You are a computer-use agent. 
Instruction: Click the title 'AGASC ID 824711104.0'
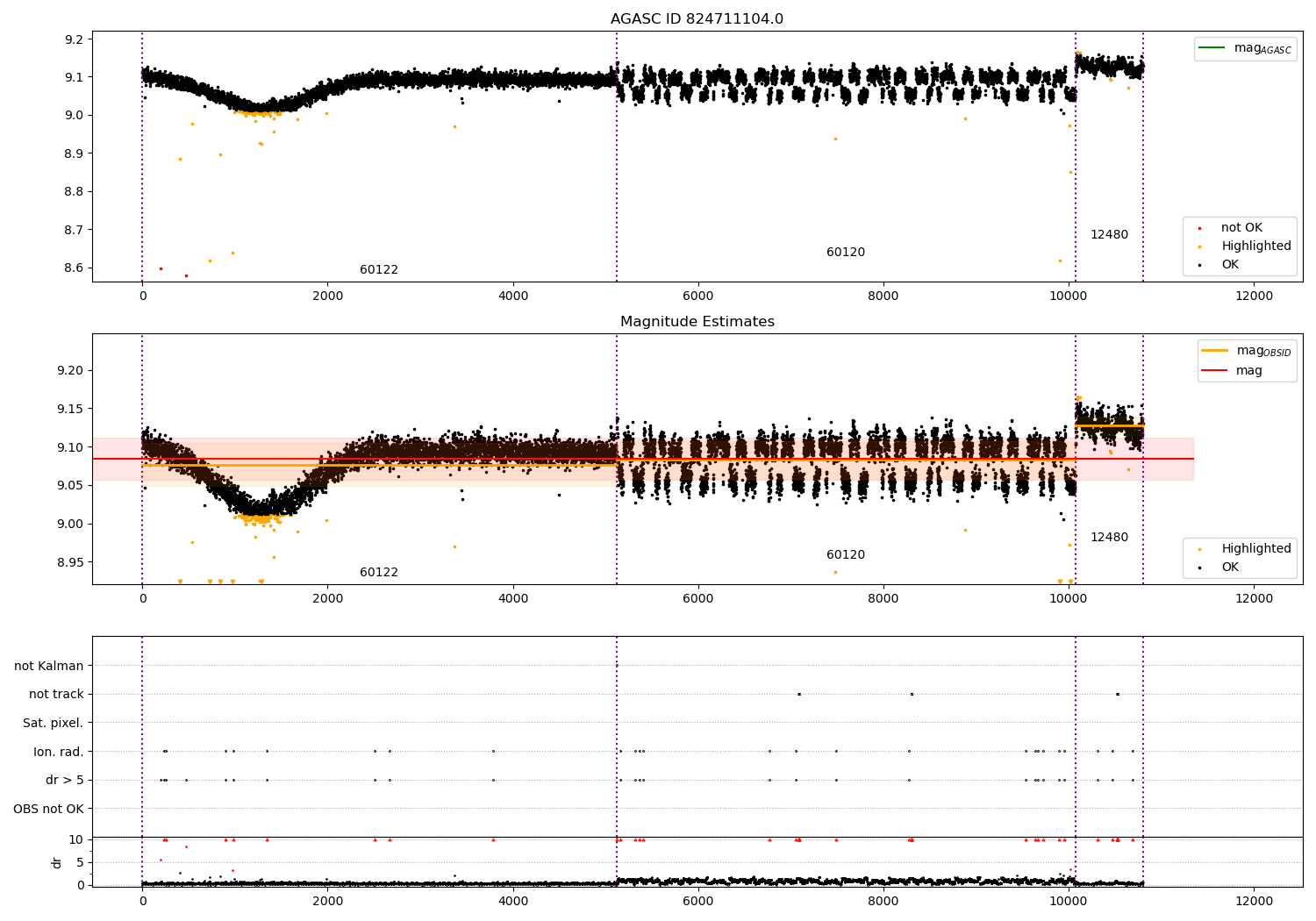(697, 19)
